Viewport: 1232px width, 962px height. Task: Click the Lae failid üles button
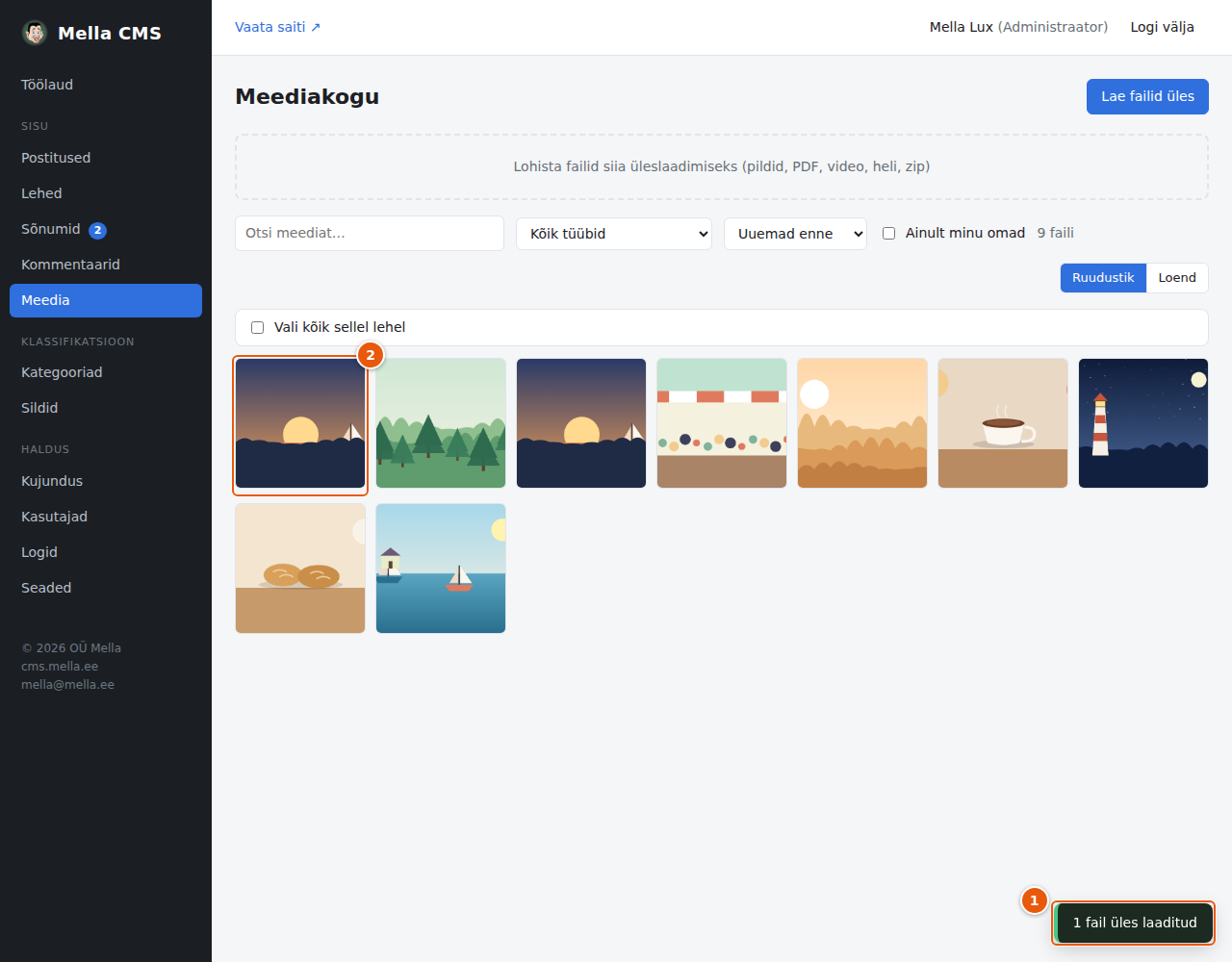(x=1147, y=96)
